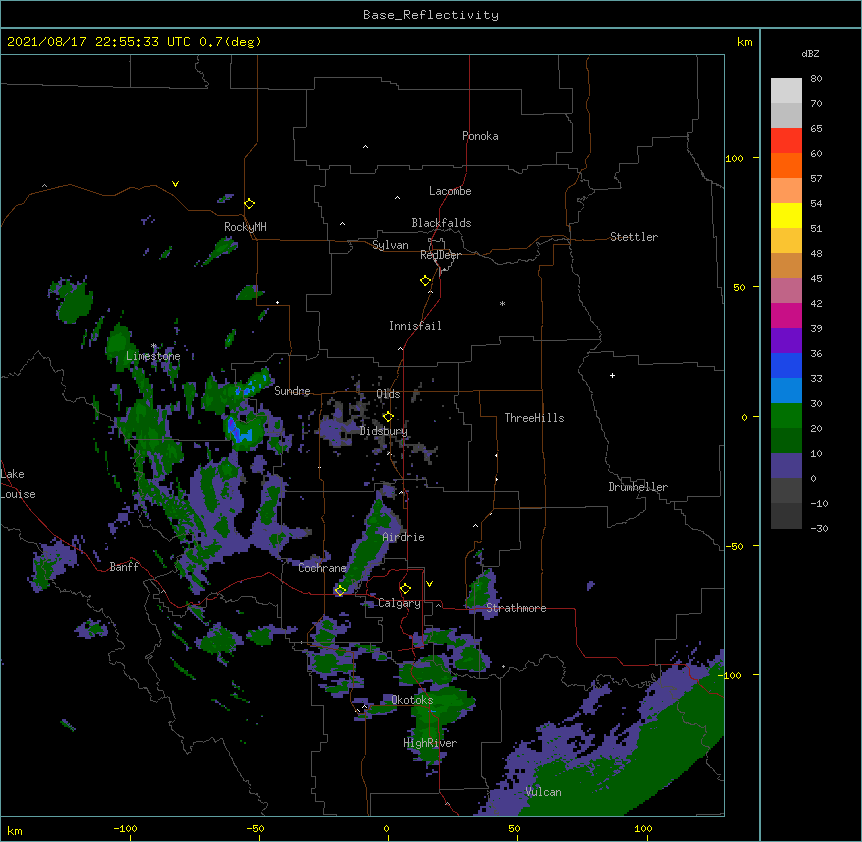Click the yellow marker above Calgary
862x842 pixels.
pos(405,589)
